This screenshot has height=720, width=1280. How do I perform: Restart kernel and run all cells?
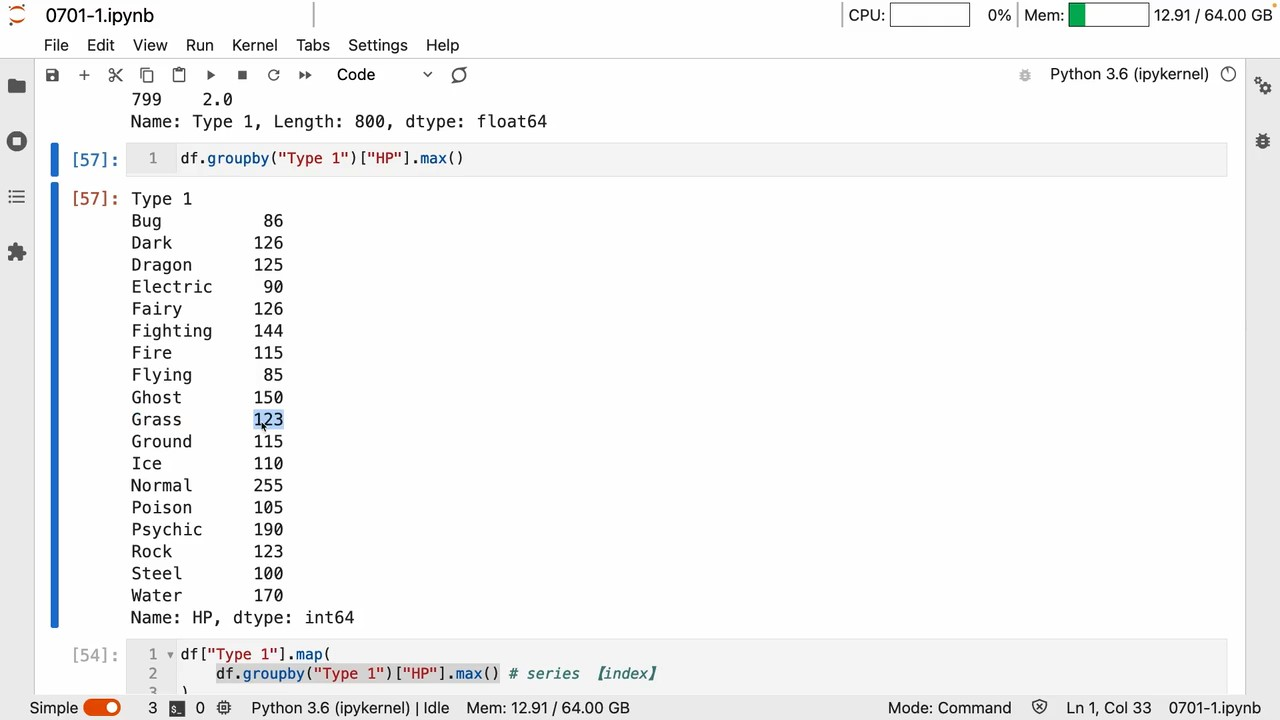(x=305, y=75)
